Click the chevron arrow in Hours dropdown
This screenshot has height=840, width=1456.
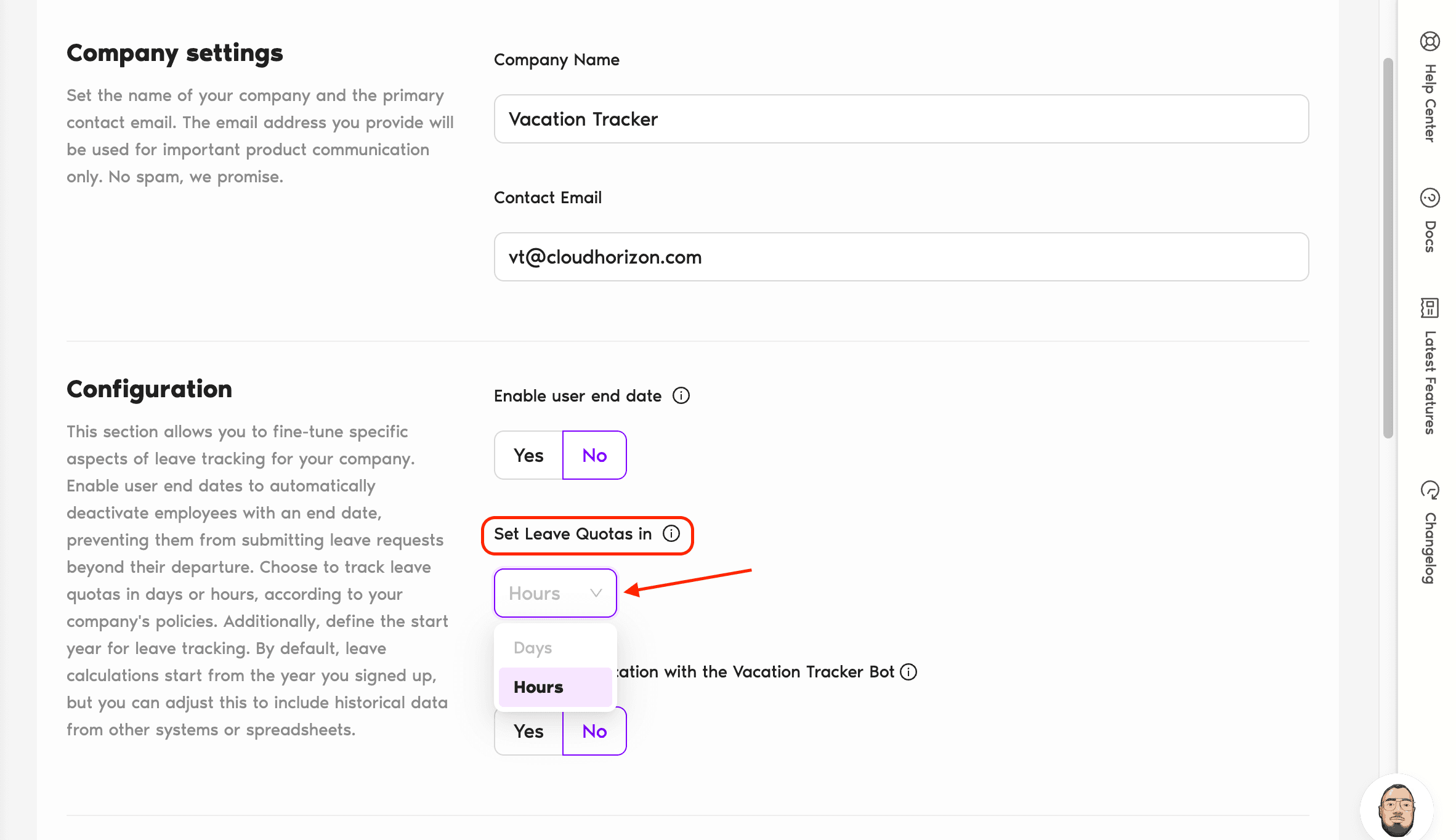596,593
